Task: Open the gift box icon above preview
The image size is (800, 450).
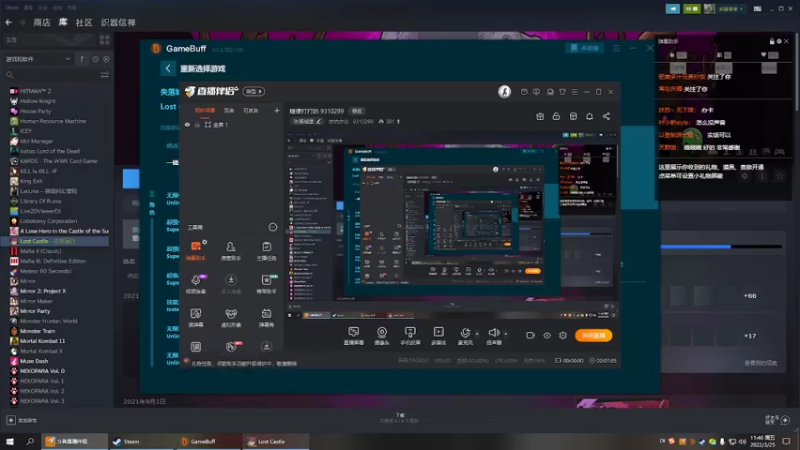Action: click(540, 116)
